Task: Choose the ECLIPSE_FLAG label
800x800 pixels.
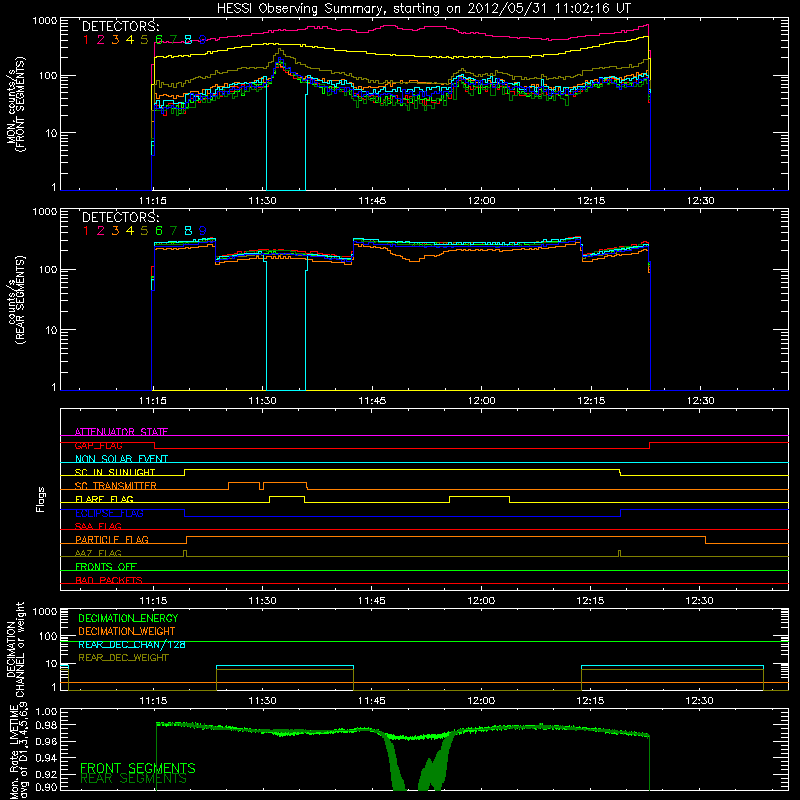Action: click(109, 513)
